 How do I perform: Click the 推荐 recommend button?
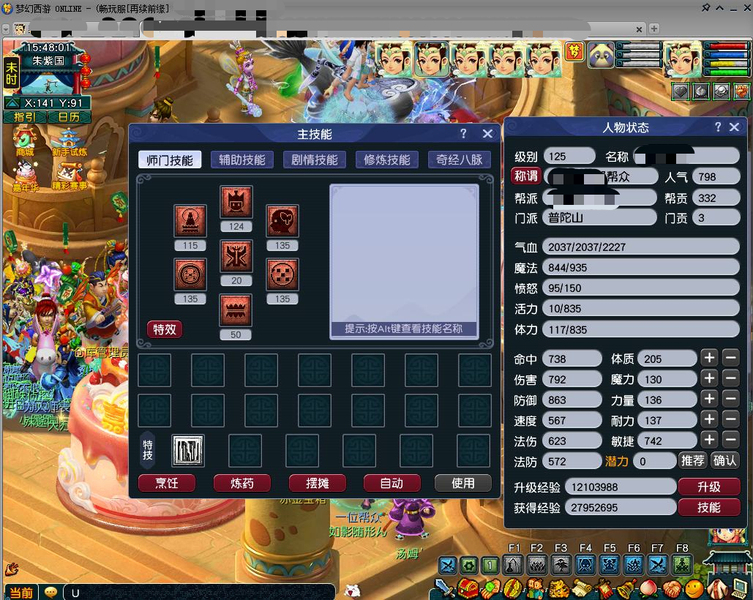[x=692, y=461]
